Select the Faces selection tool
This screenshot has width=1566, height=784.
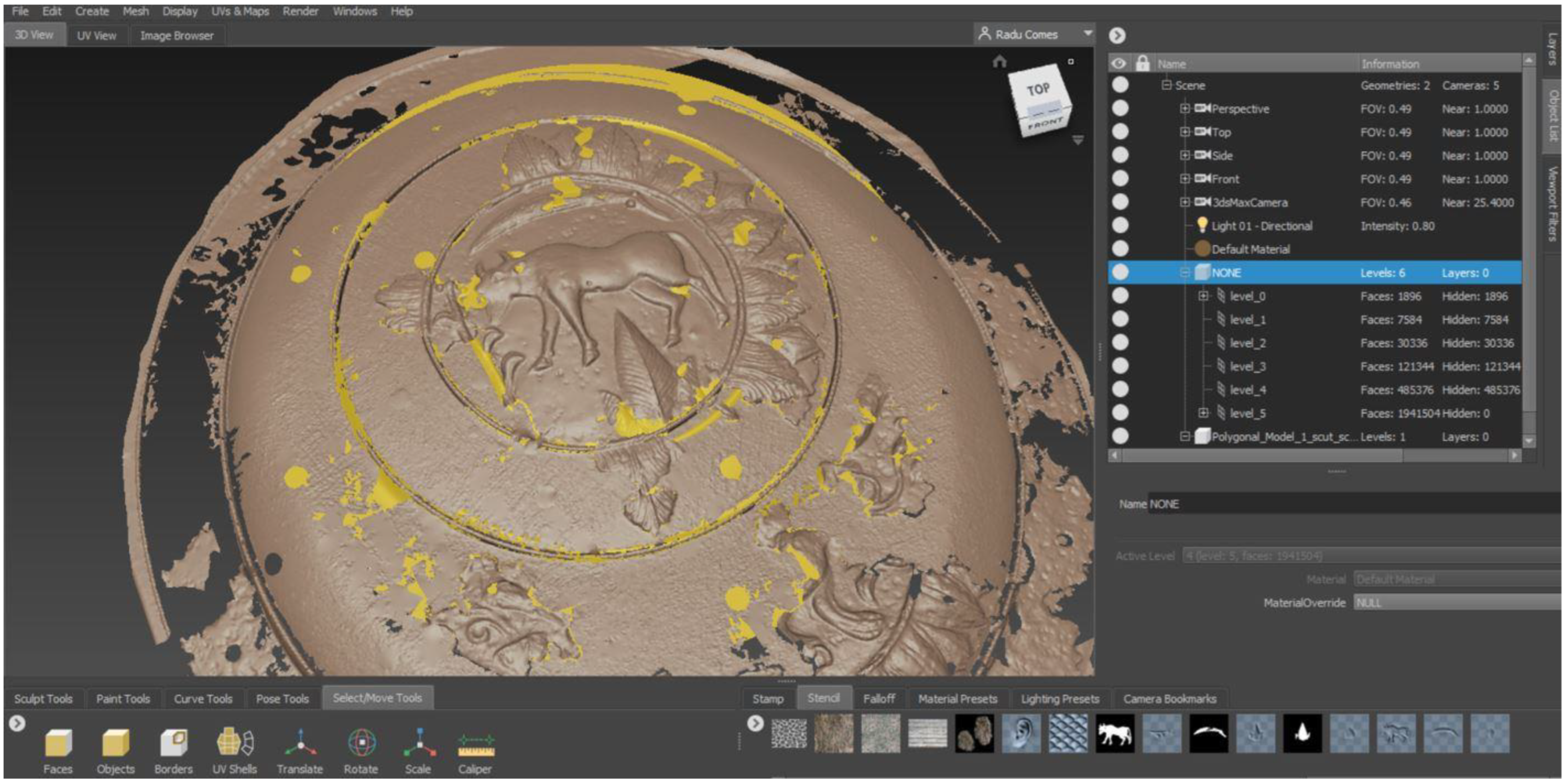click(x=58, y=742)
